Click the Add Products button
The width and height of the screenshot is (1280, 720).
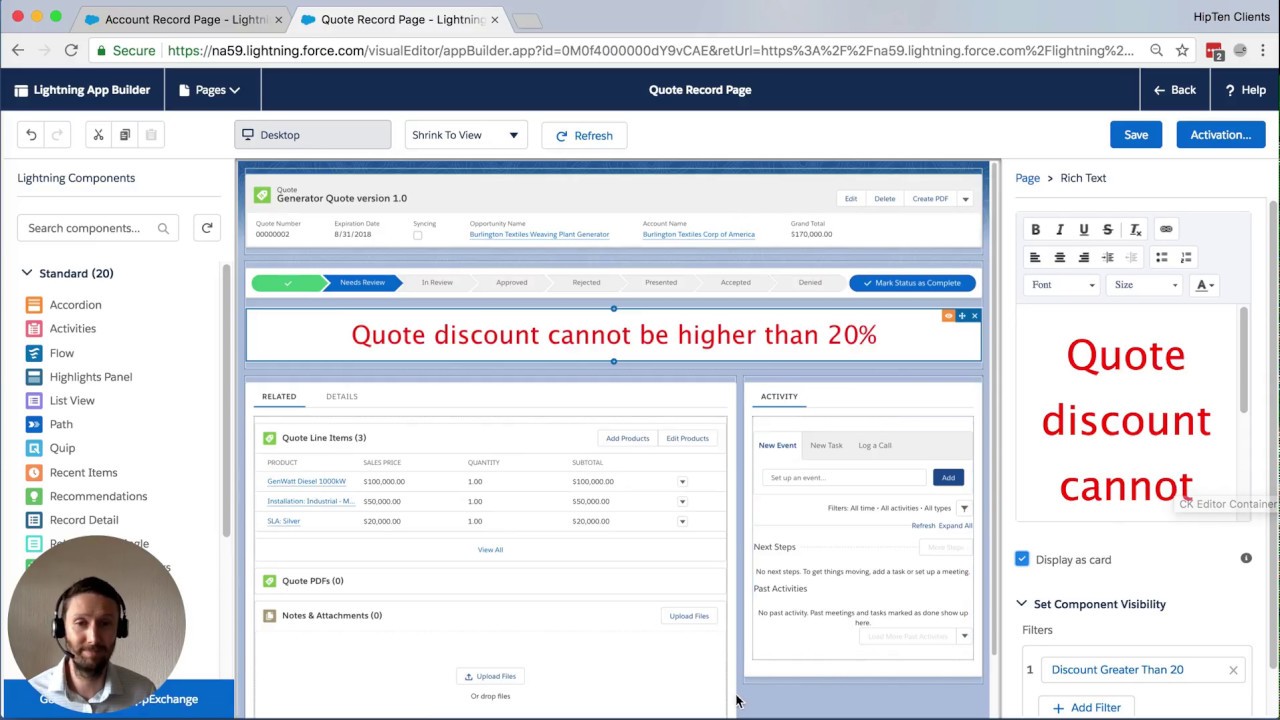click(x=627, y=438)
